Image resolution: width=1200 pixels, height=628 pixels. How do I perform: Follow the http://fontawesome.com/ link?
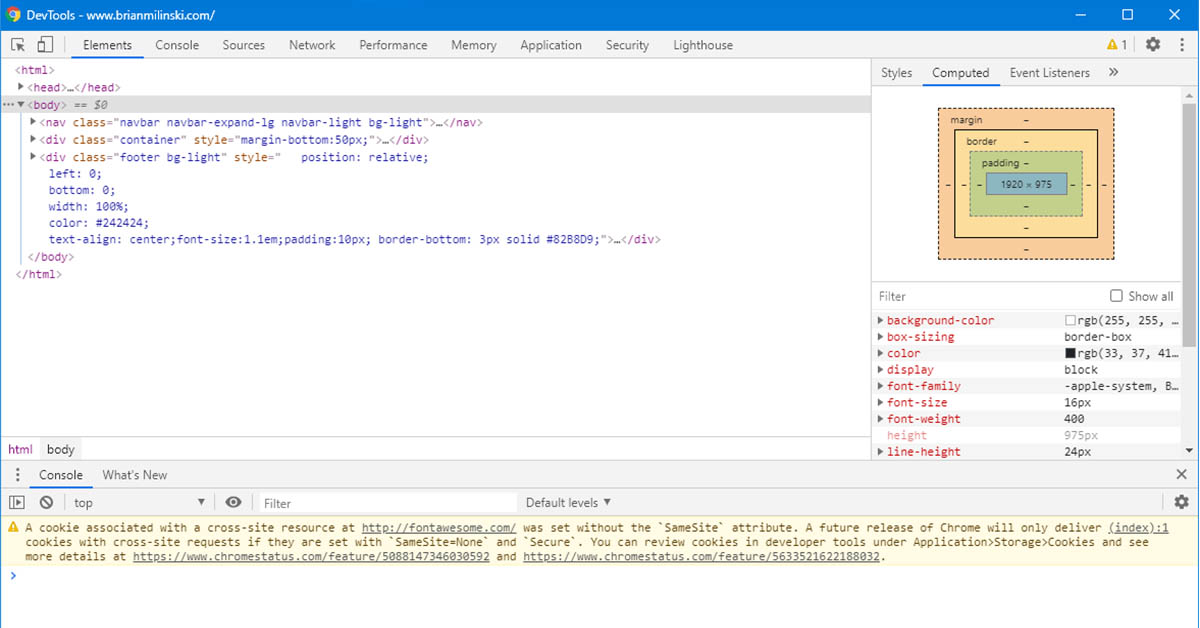pos(439,527)
